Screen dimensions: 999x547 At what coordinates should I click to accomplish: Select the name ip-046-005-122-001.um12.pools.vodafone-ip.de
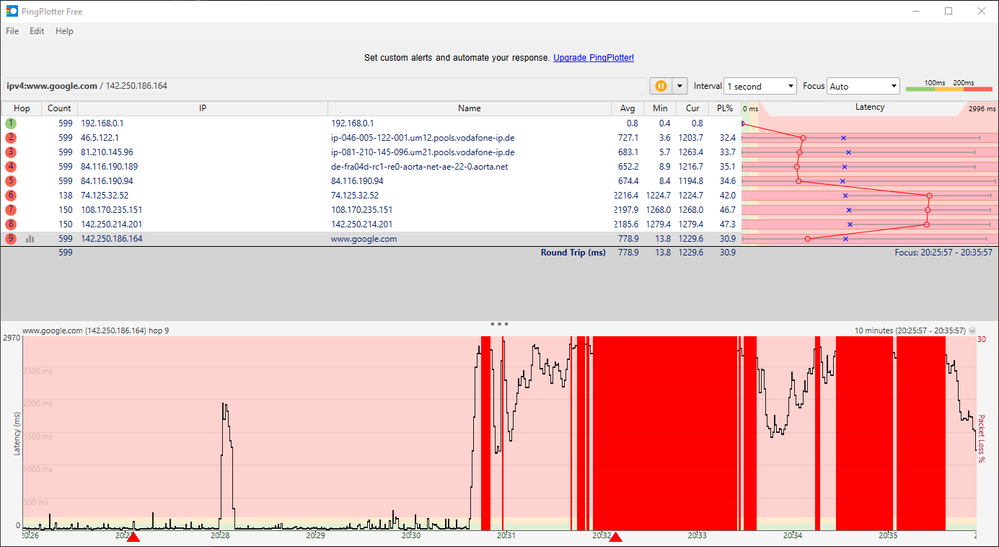click(423, 138)
